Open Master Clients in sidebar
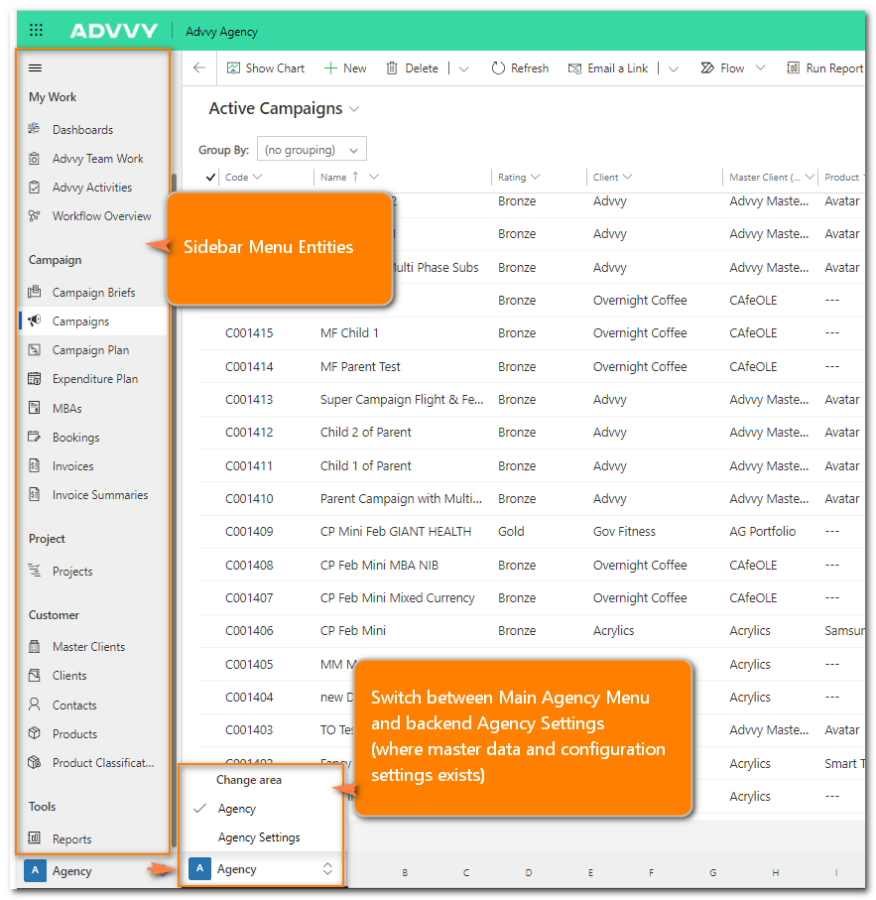Screen dimensions: 876x900 [x=88, y=647]
